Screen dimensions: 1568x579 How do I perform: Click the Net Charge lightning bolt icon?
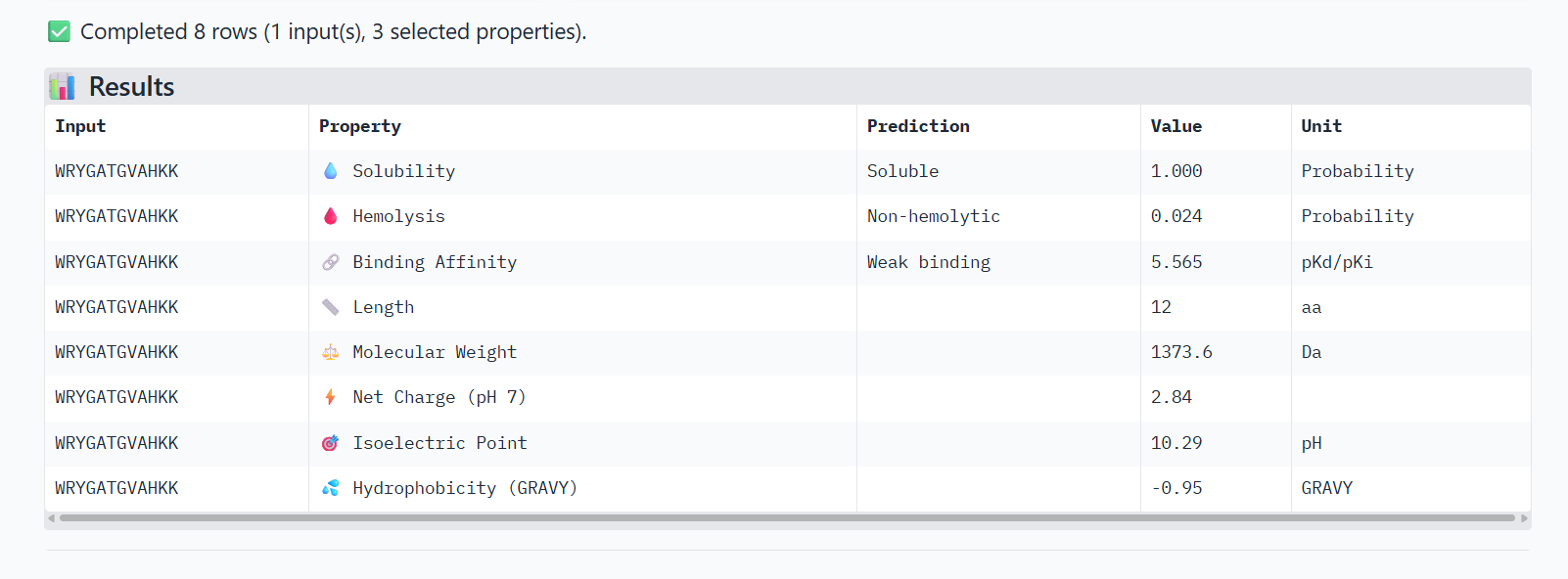coord(331,397)
